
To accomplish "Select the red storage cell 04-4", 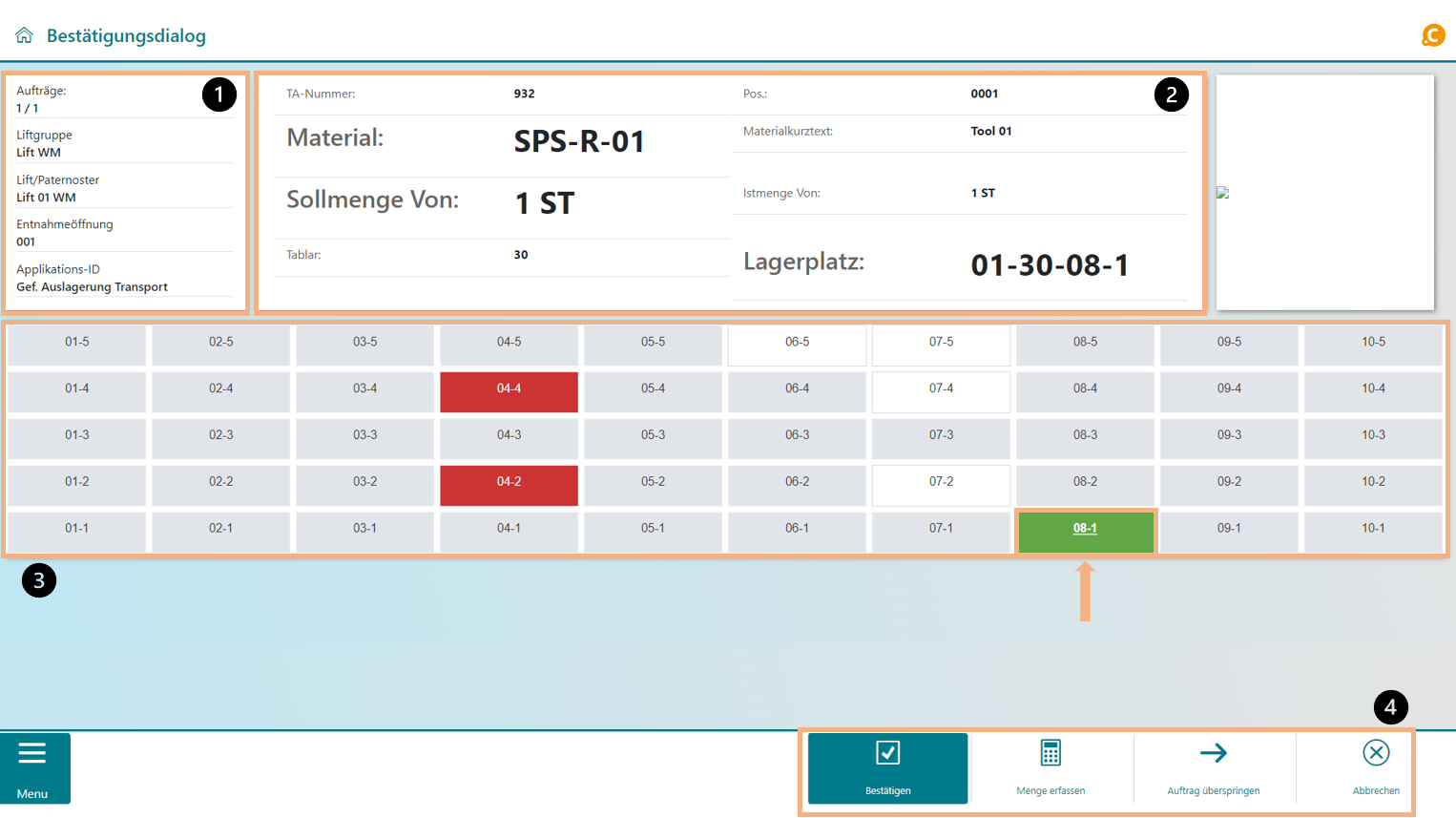I will pyautogui.click(x=509, y=389).
